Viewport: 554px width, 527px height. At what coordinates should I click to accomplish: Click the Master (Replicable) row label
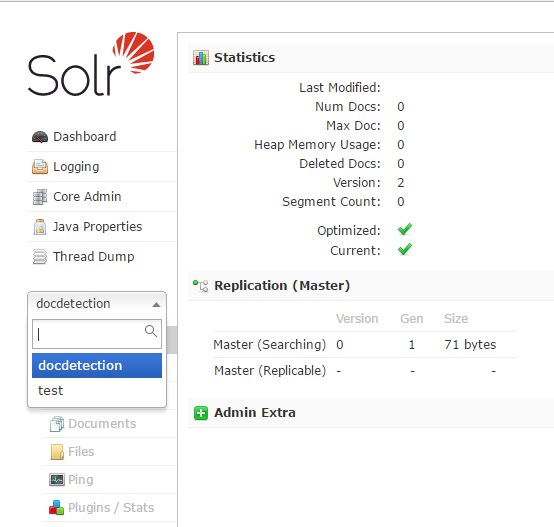(270, 371)
